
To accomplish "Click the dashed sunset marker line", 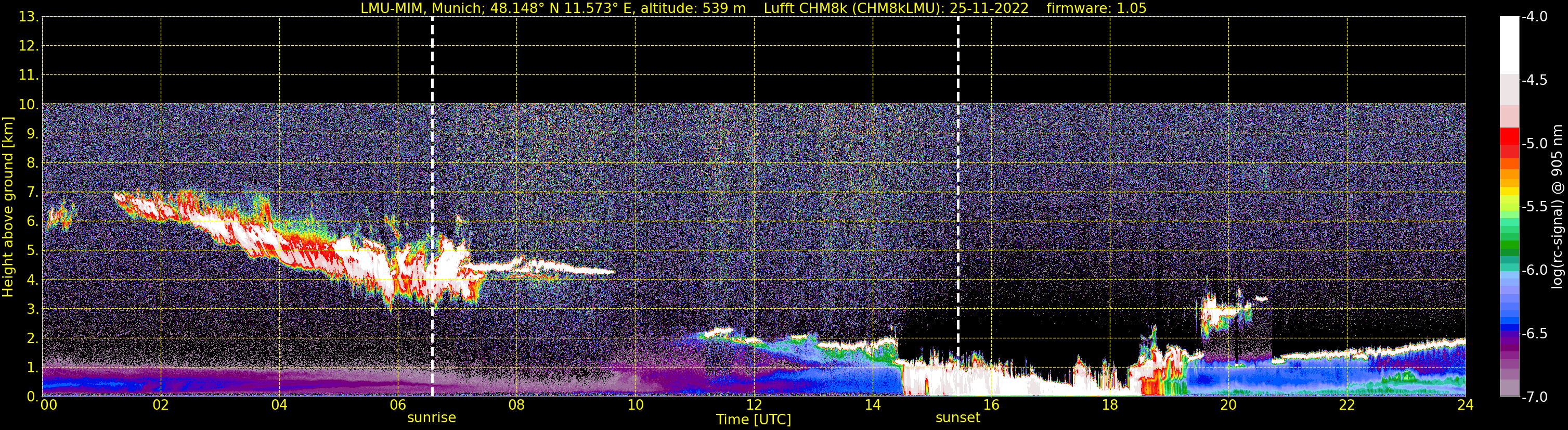I will (957, 207).
